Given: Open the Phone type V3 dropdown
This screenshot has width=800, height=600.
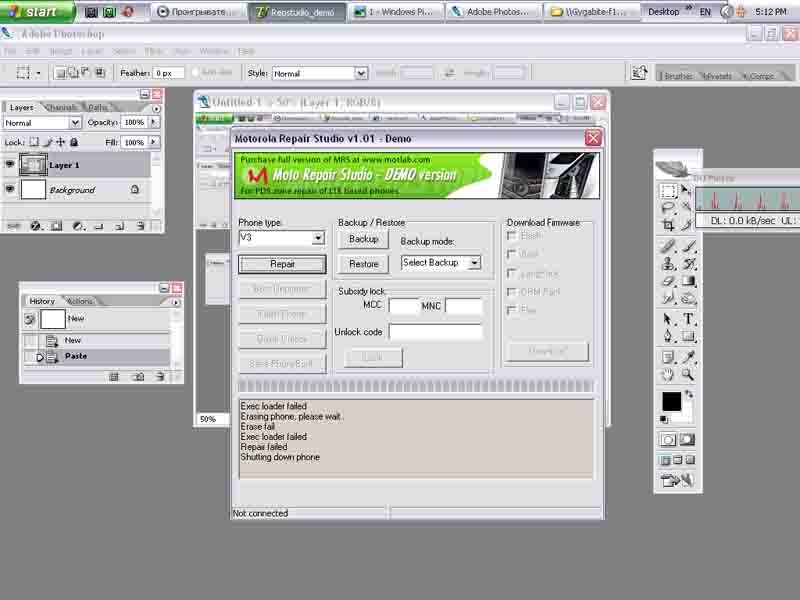Looking at the screenshot, I should [x=317, y=238].
